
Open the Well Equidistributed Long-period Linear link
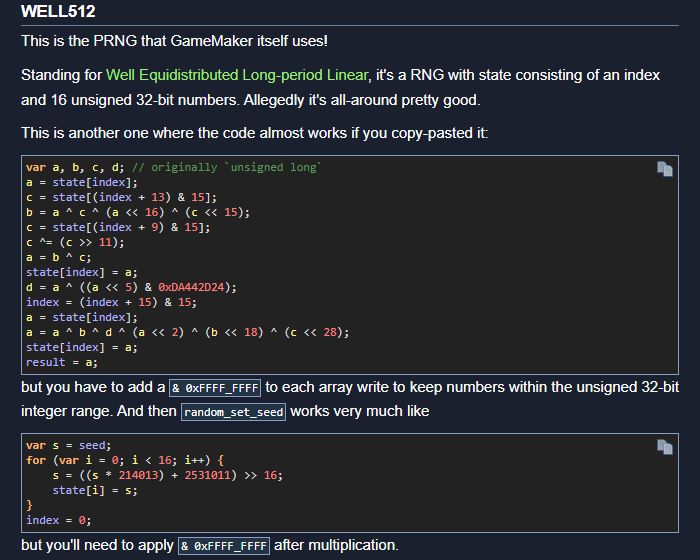(237, 75)
